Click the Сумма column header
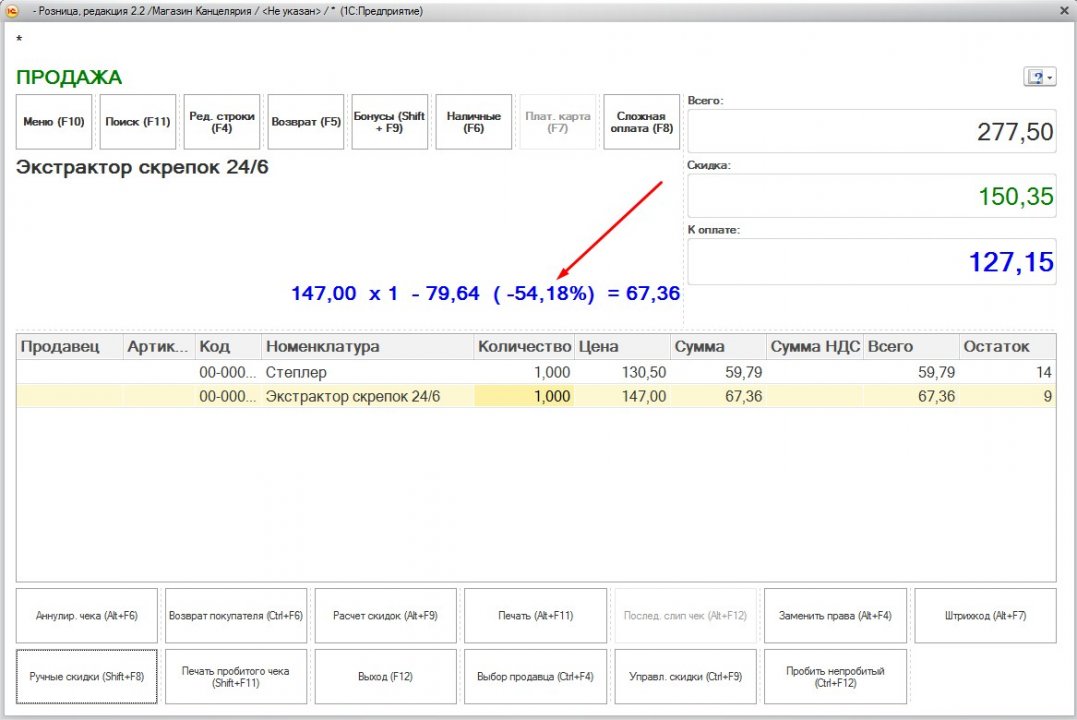This screenshot has width=1077, height=720. (718, 347)
